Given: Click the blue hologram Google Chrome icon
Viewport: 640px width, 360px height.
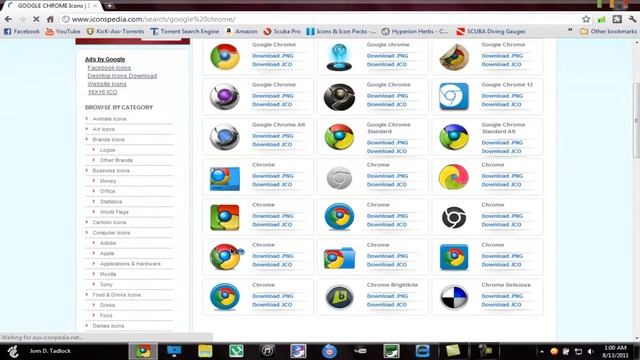Looking at the screenshot, I should [x=339, y=57].
